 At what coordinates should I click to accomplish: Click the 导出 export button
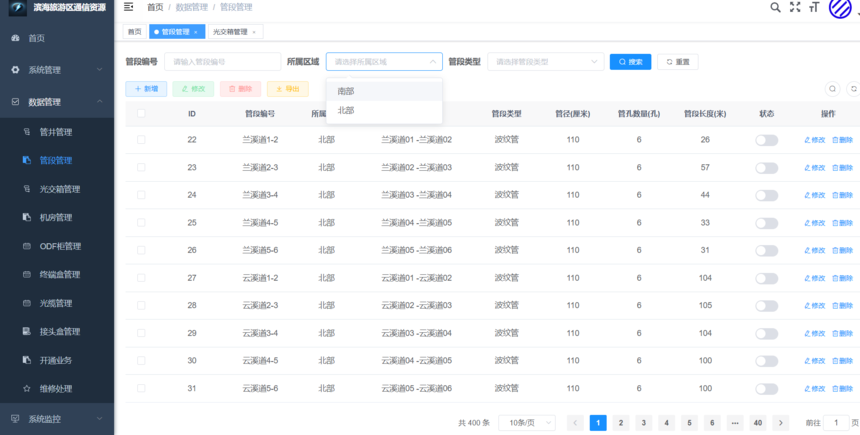[287, 89]
